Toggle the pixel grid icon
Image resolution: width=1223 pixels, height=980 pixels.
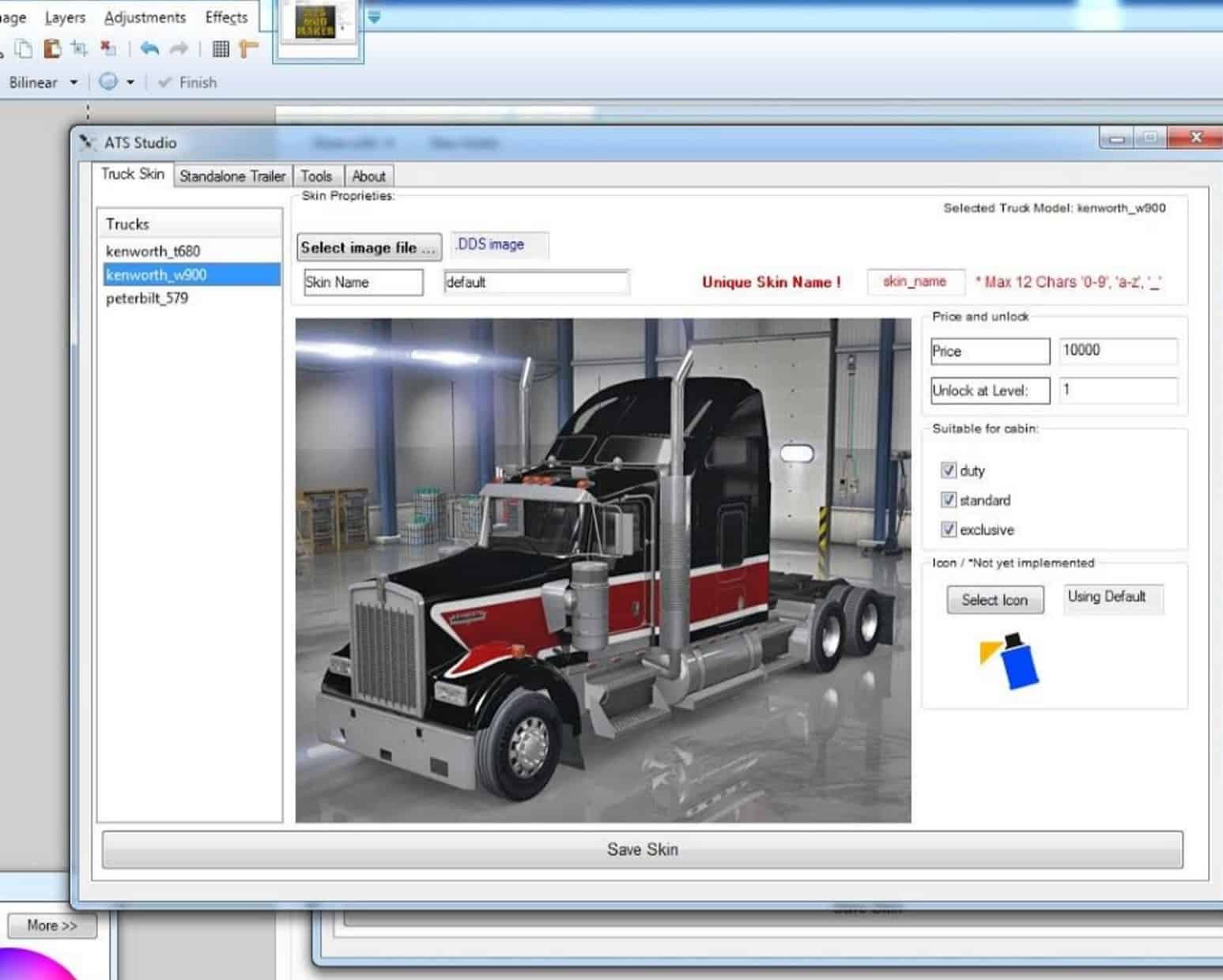click(x=221, y=49)
